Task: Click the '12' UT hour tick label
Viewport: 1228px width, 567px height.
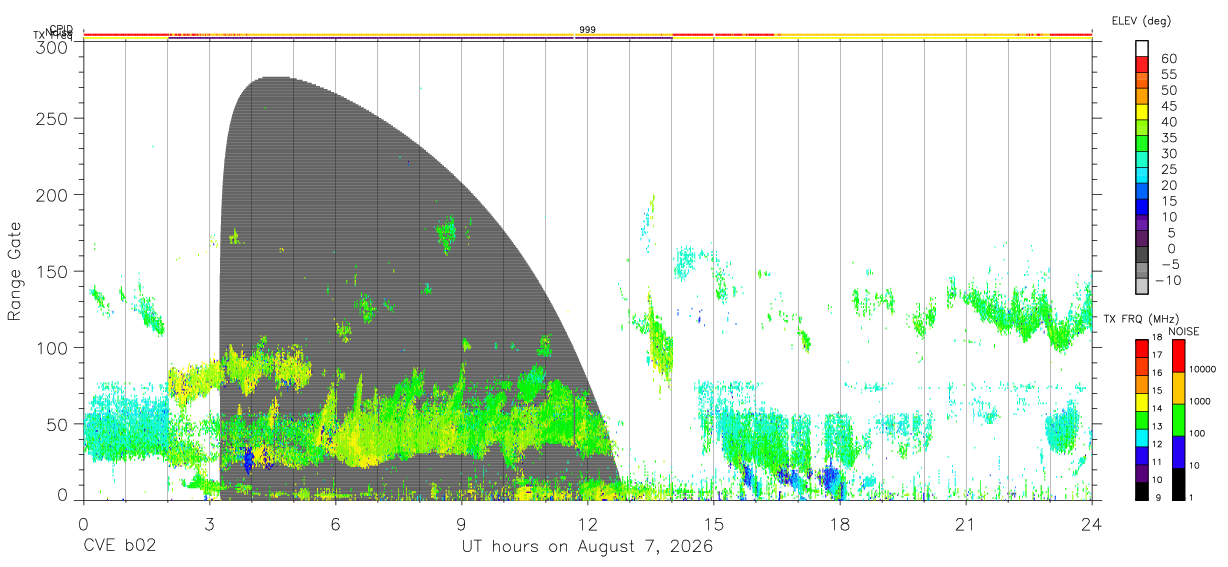Action: pos(588,525)
